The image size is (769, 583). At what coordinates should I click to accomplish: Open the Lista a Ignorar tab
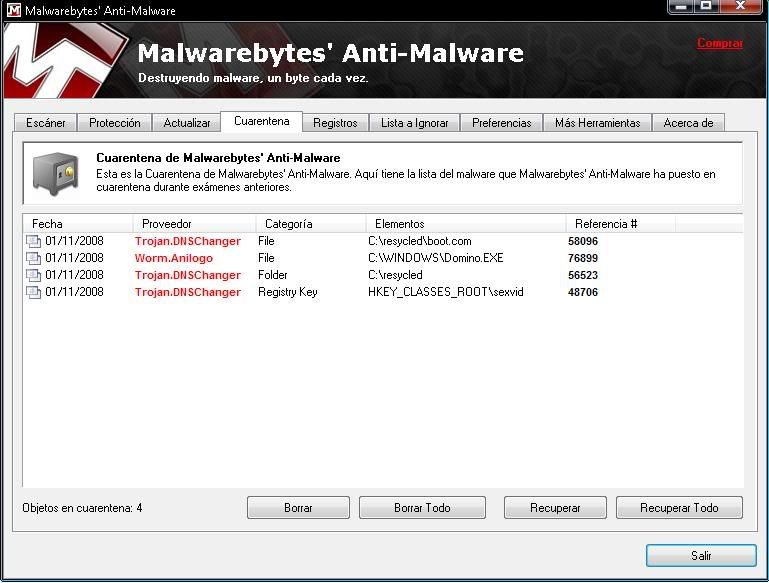click(x=415, y=123)
